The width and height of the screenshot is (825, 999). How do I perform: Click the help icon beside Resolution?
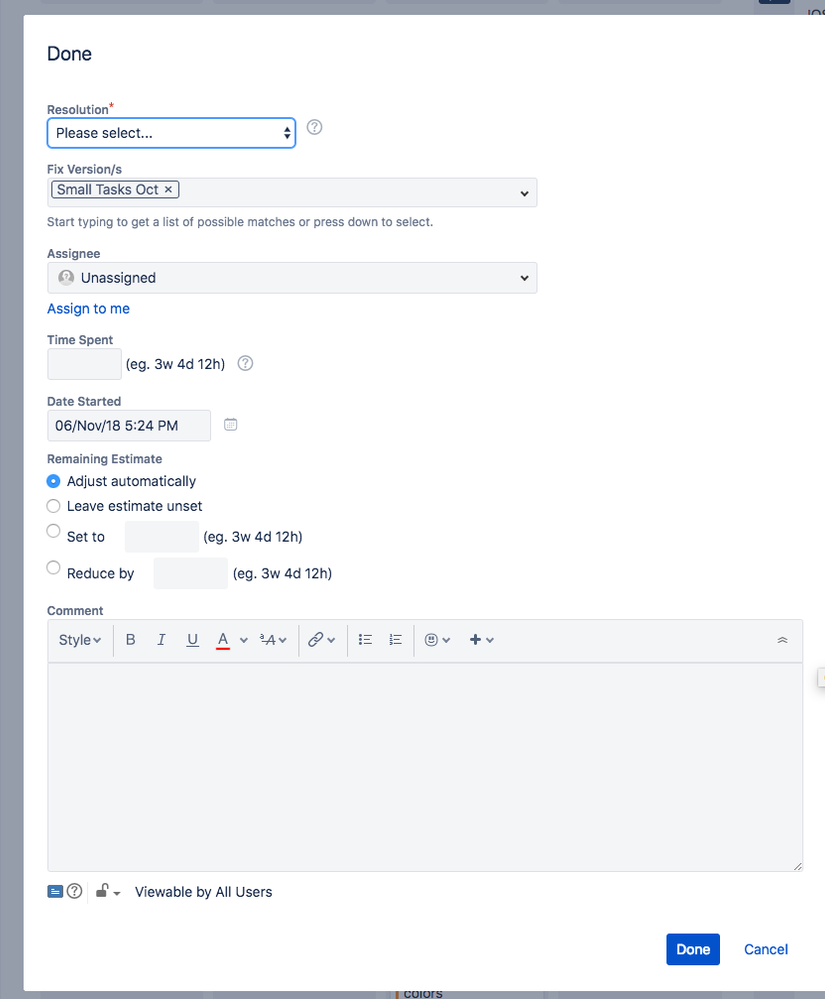coord(315,127)
